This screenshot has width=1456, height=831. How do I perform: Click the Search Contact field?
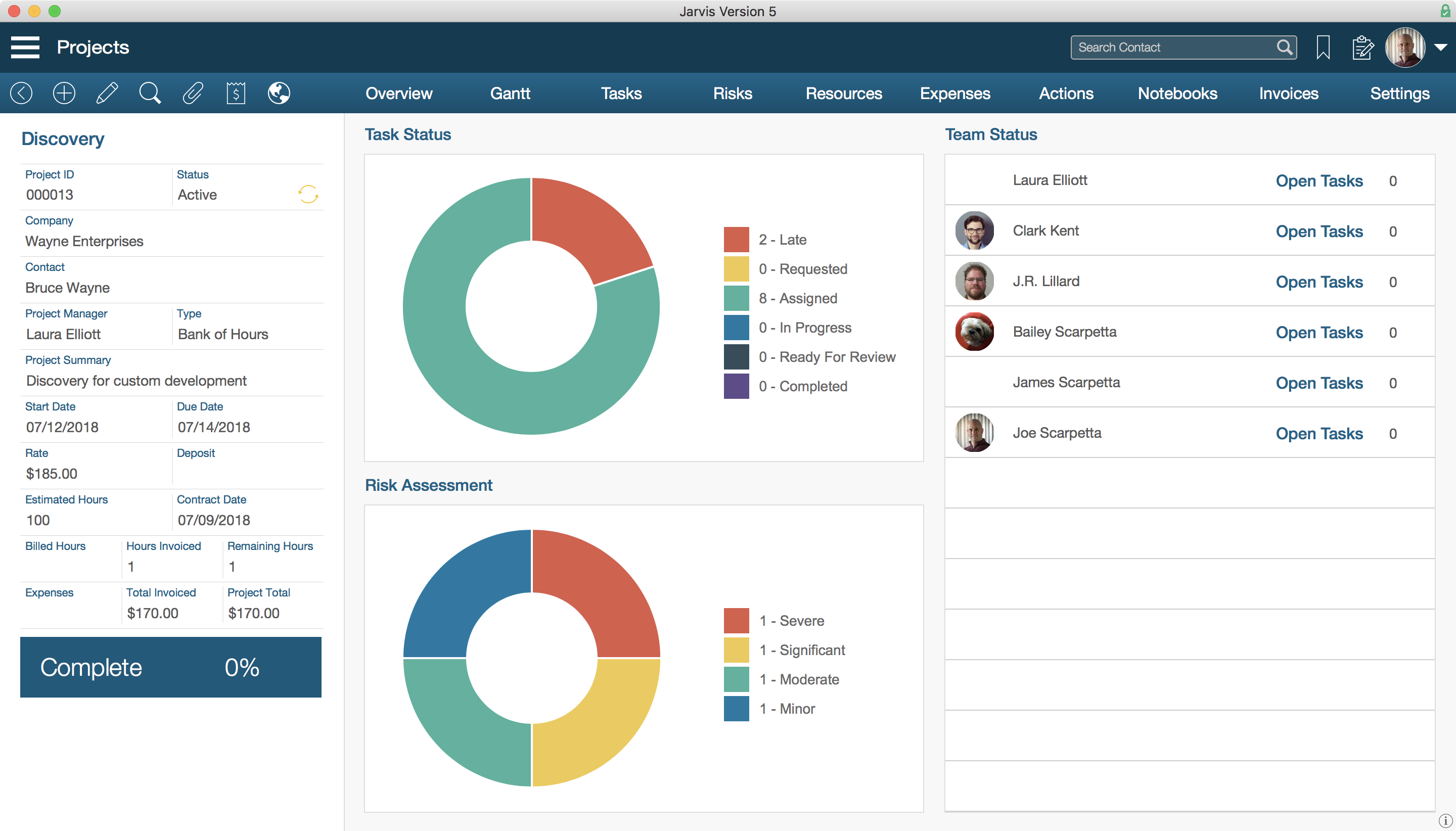point(1173,48)
